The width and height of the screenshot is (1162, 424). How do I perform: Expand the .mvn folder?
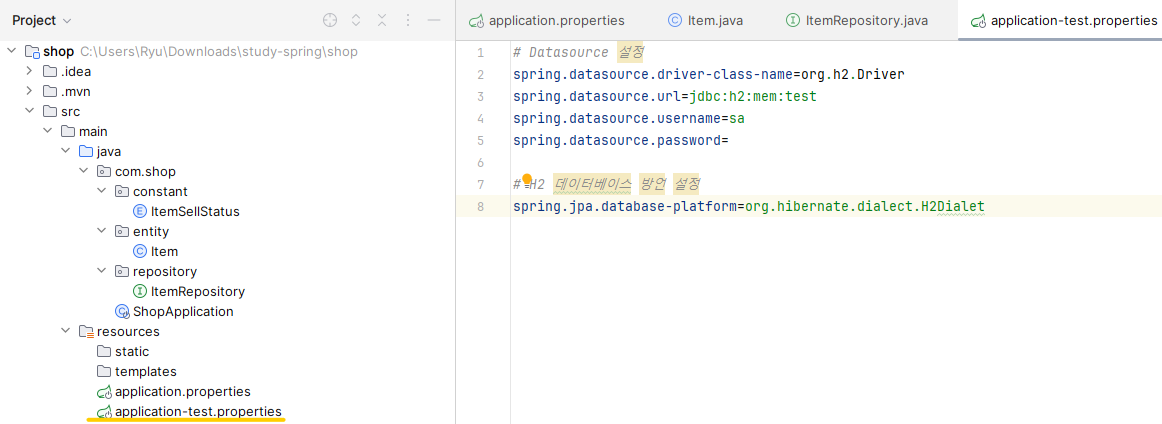(x=29, y=92)
